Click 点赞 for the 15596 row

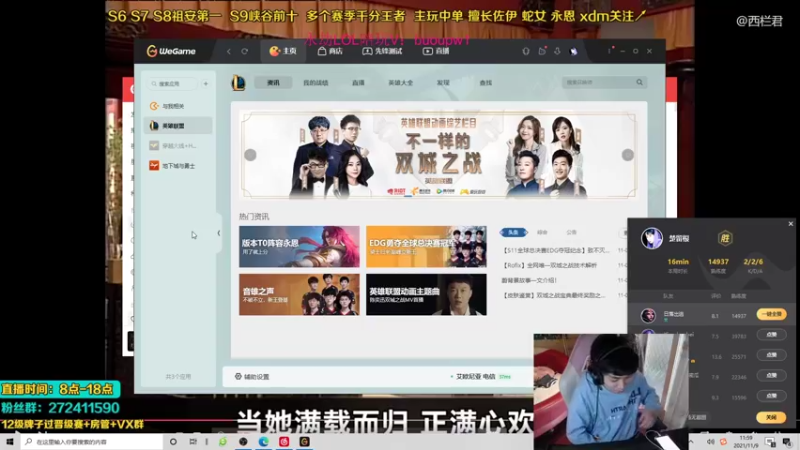tap(771, 396)
